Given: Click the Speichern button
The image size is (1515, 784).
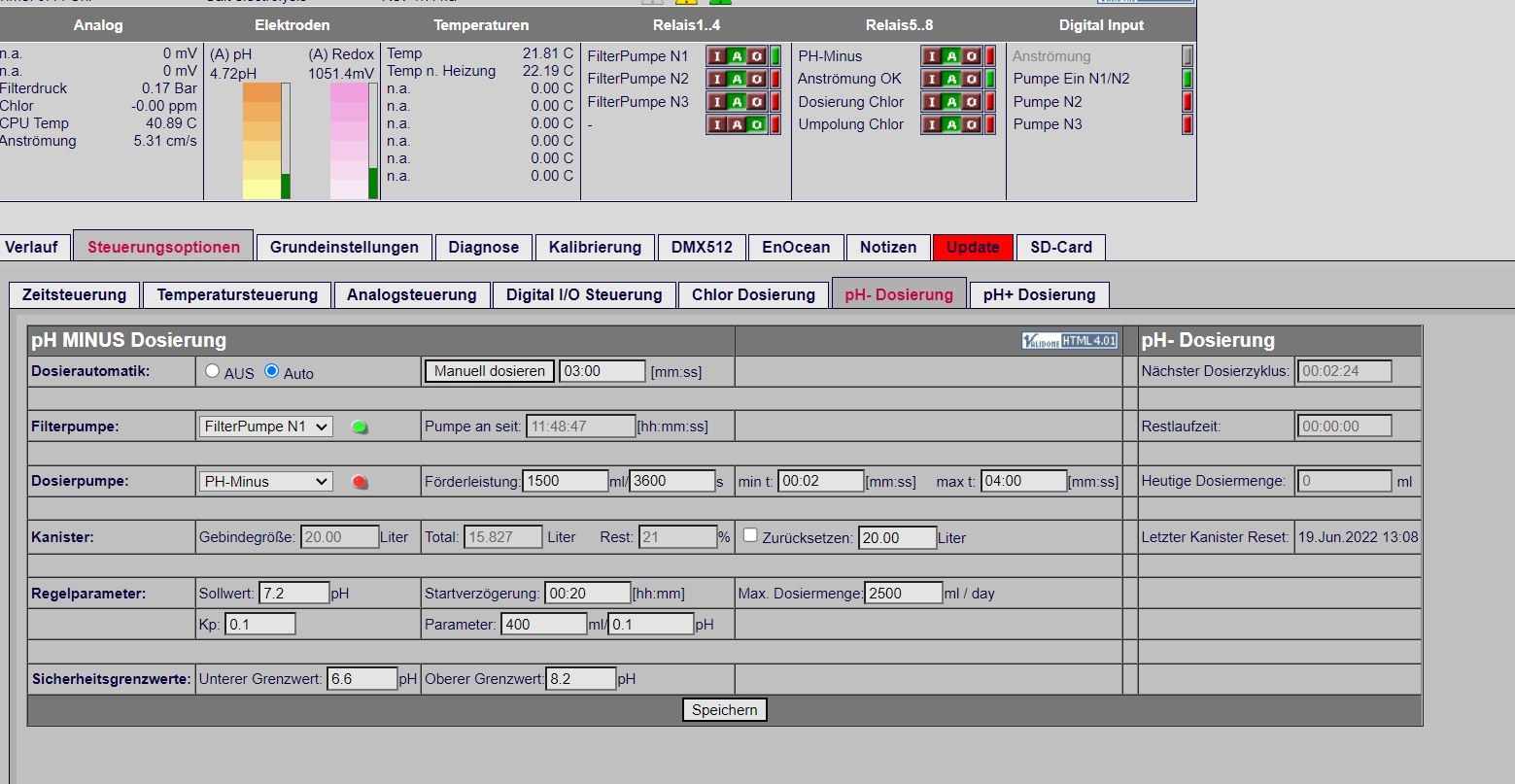Looking at the screenshot, I should [725, 710].
